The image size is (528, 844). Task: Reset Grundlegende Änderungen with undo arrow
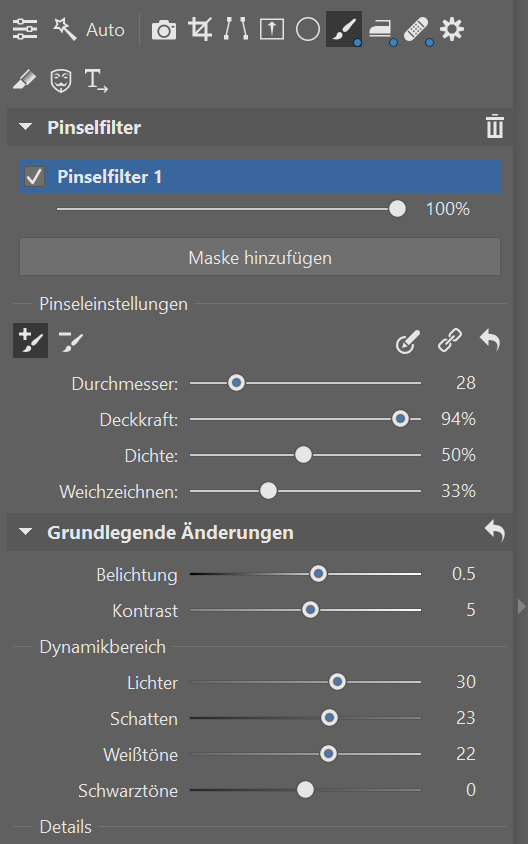(495, 531)
